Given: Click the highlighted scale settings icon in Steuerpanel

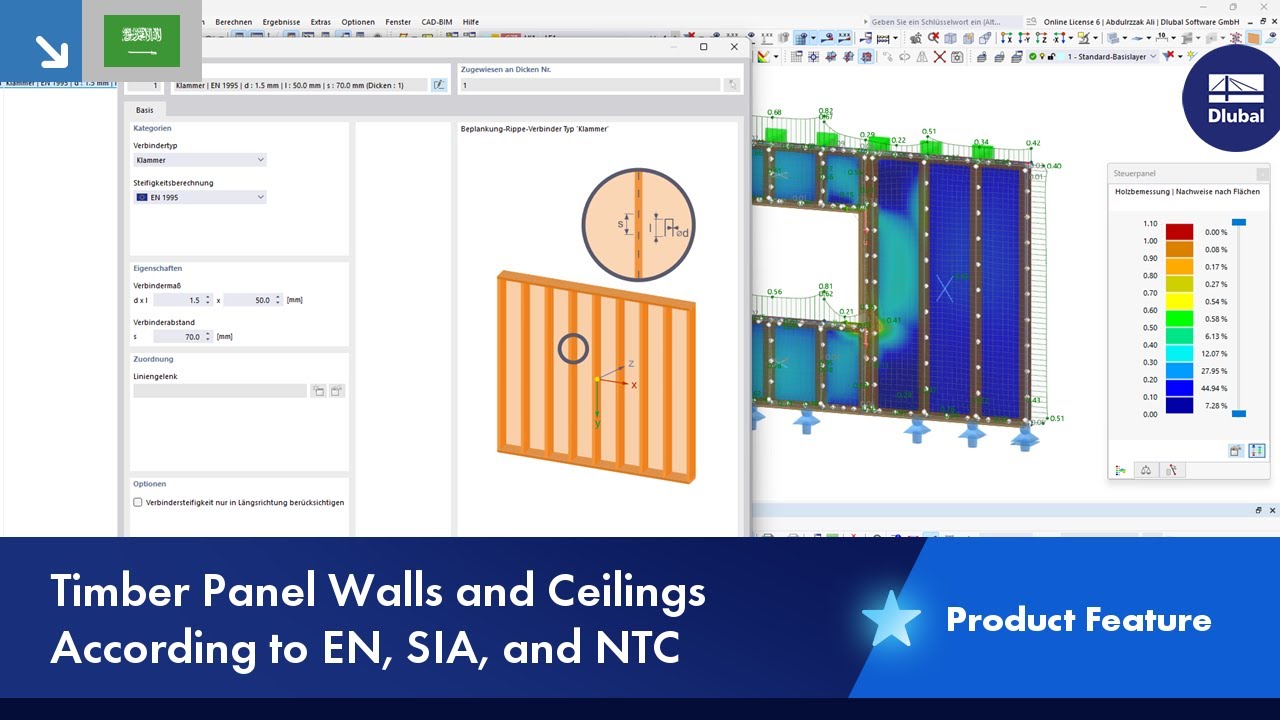Looking at the screenshot, I should coord(1257,451).
